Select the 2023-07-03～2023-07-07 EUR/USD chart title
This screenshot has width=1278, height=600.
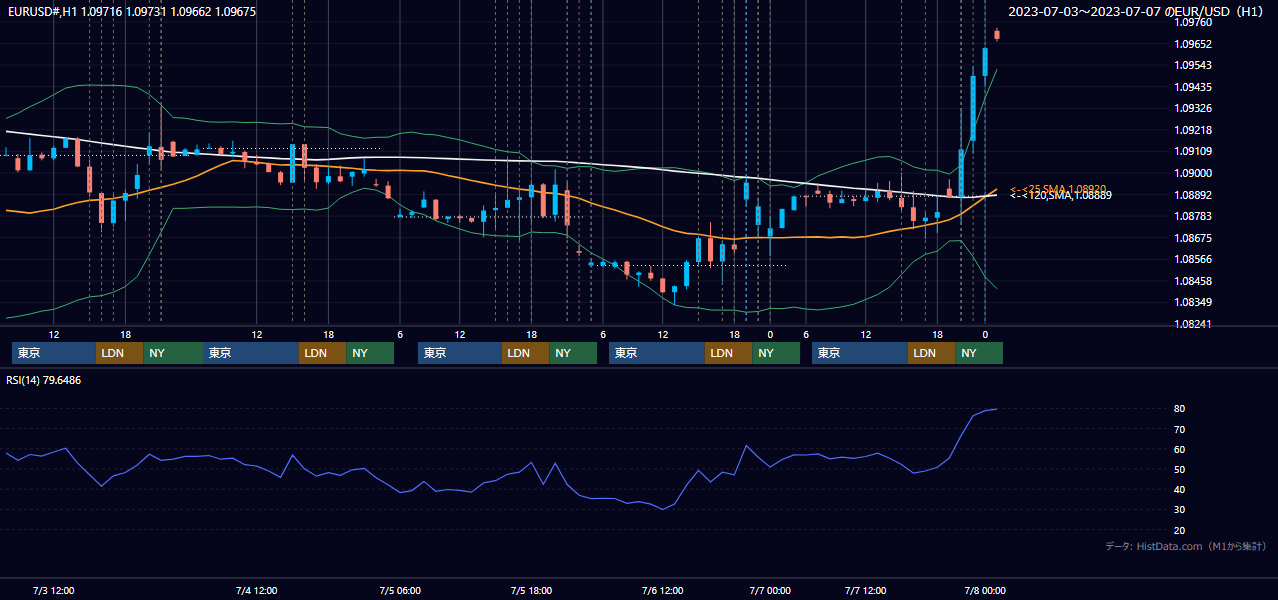[1138, 11]
